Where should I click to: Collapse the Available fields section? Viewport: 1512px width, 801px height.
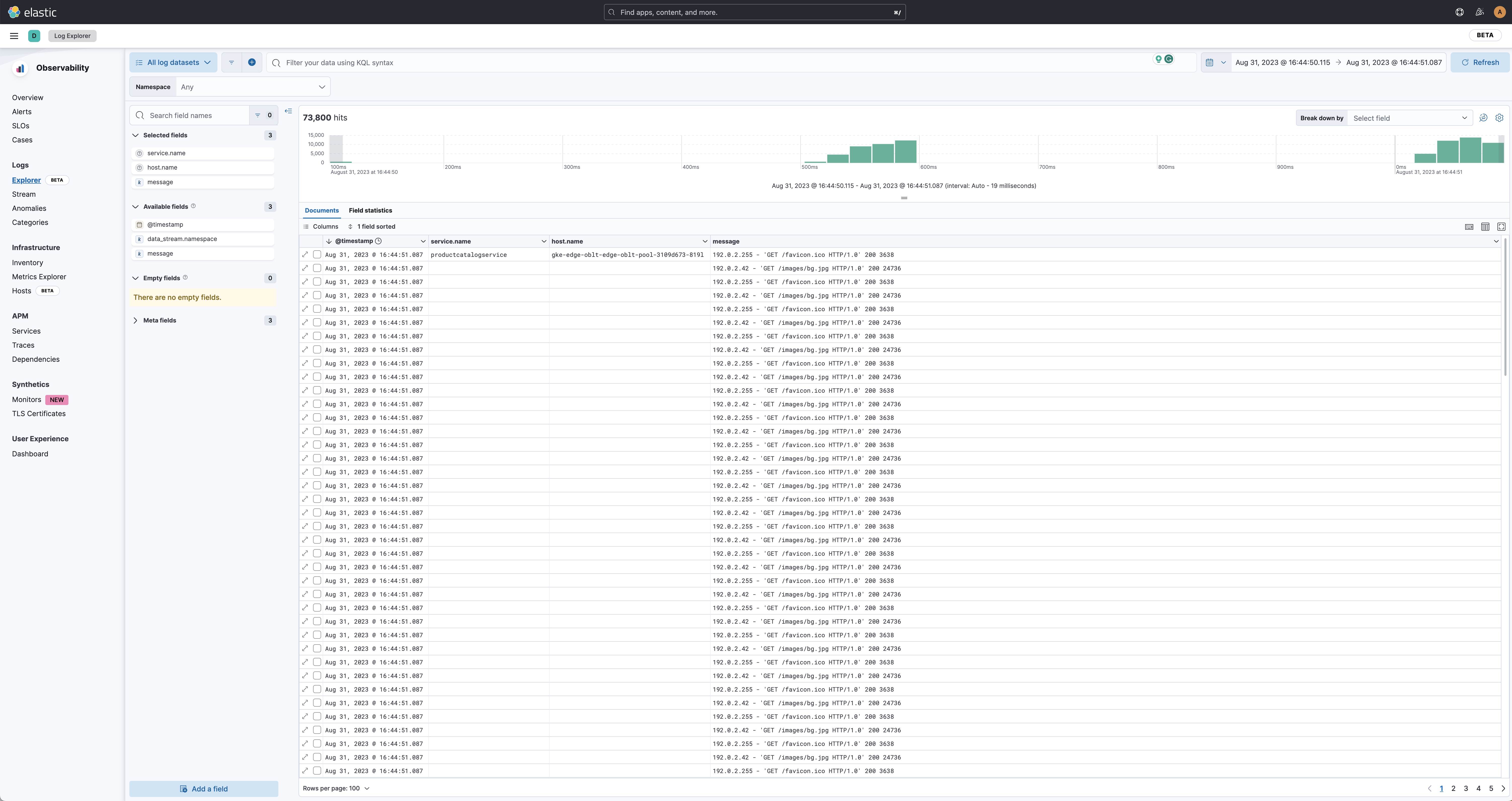(x=136, y=207)
